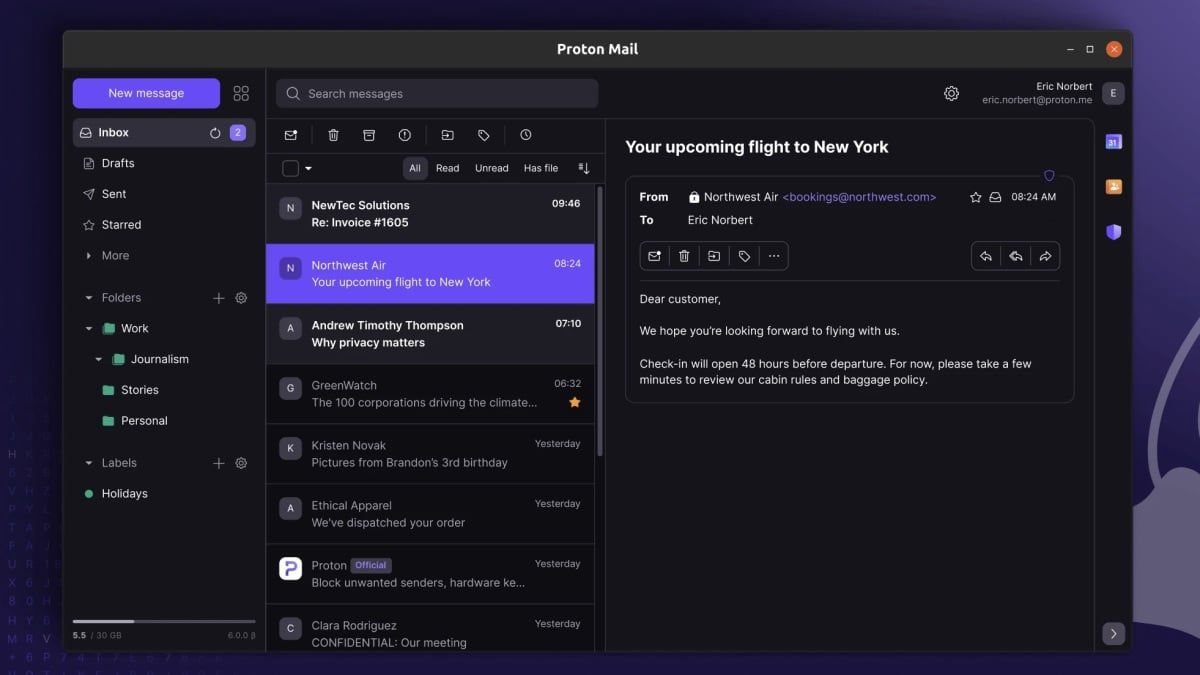Star the Northwest Air message header
1200x675 pixels.
point(976,198)
